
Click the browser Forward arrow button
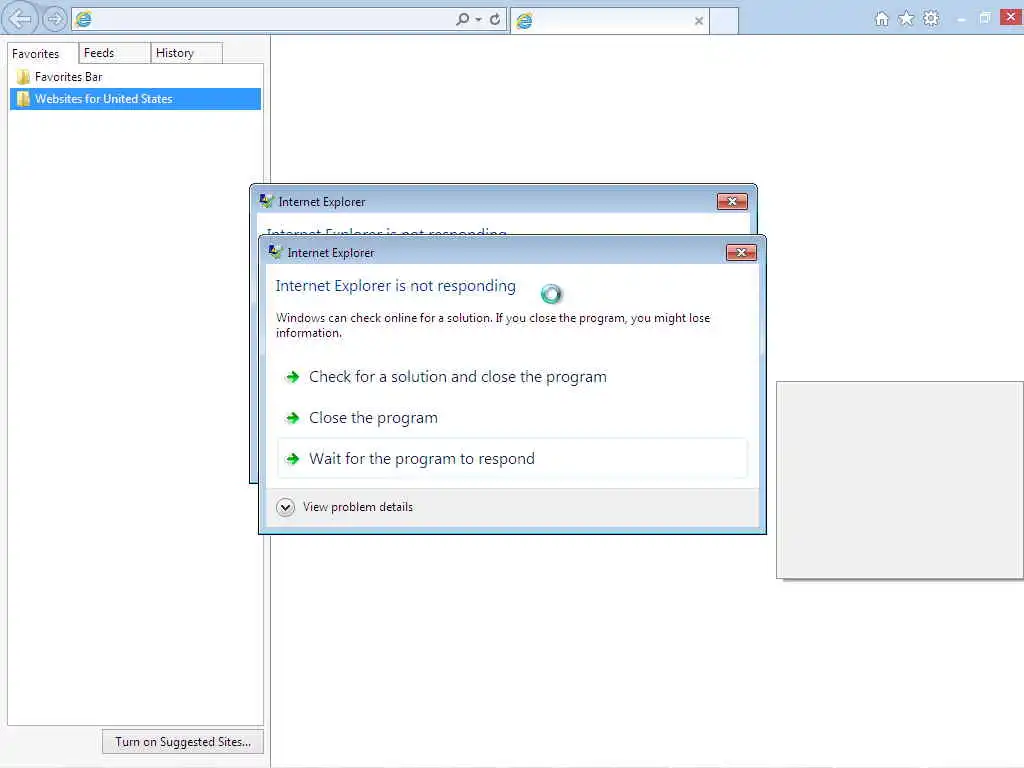(55, 19)
